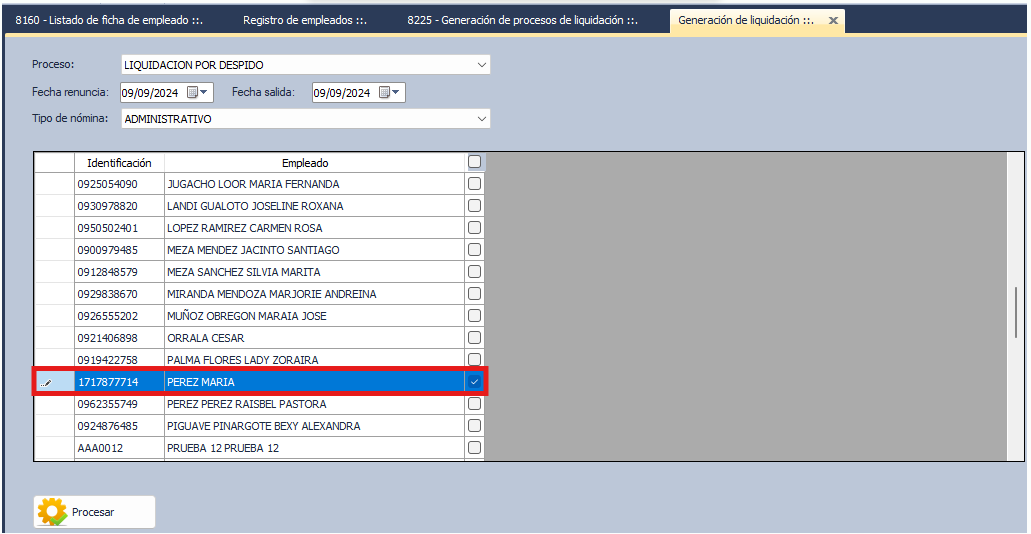1031x534 pixels.
Task: Check the box for JUGACHO LOOR MARIA FERNANDA
Action: pyautogui.click(x=474, y=184)
